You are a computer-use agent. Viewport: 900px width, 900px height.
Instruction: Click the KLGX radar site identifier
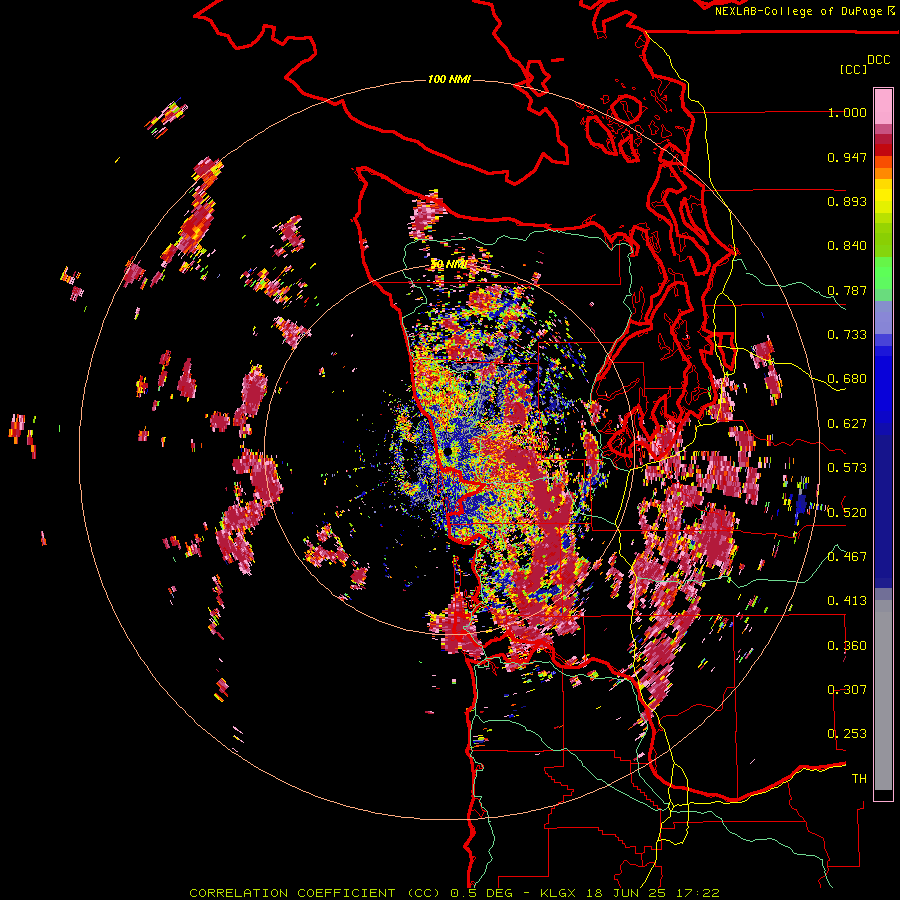[x=558, y=893]
